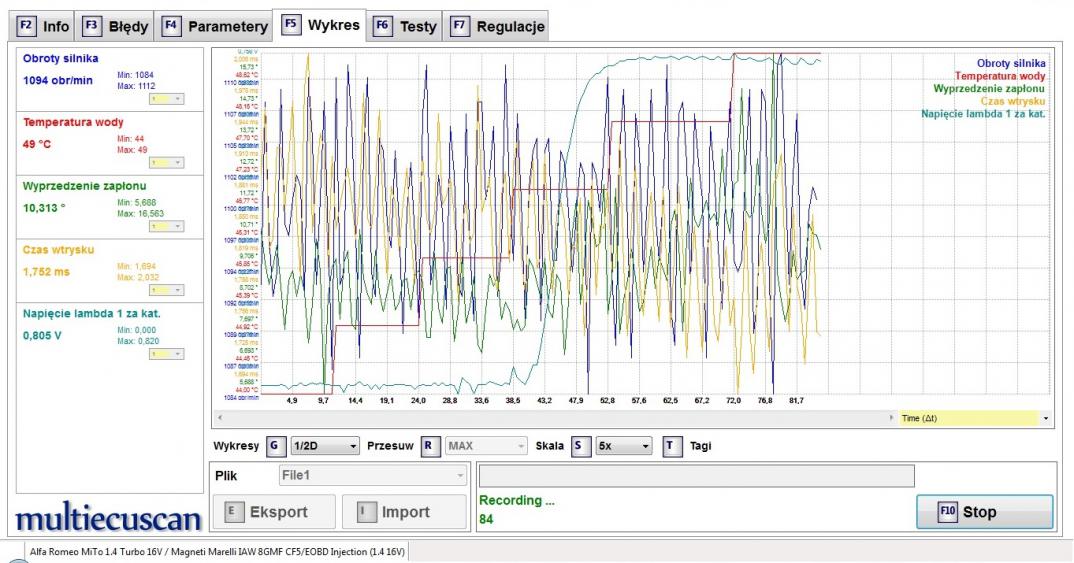This screenshot has height=563, width=1074.
Task: Stop the recording
Action: point(984,512)
